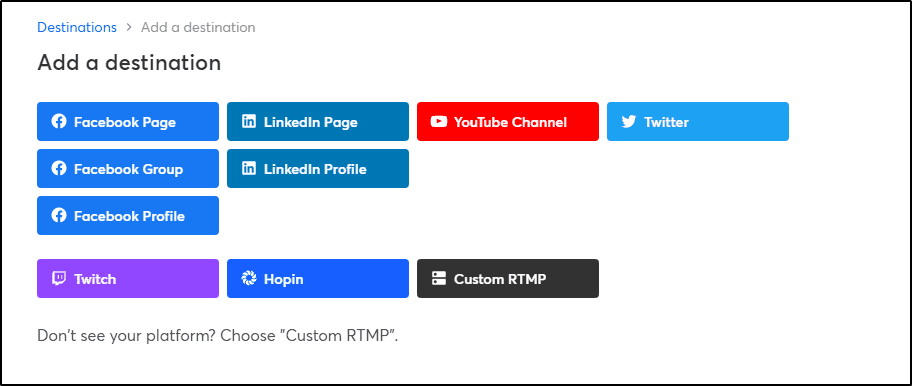
Task: Select the current 'Add a destination' breadcrumb item
Action: (x=198, y=27)
